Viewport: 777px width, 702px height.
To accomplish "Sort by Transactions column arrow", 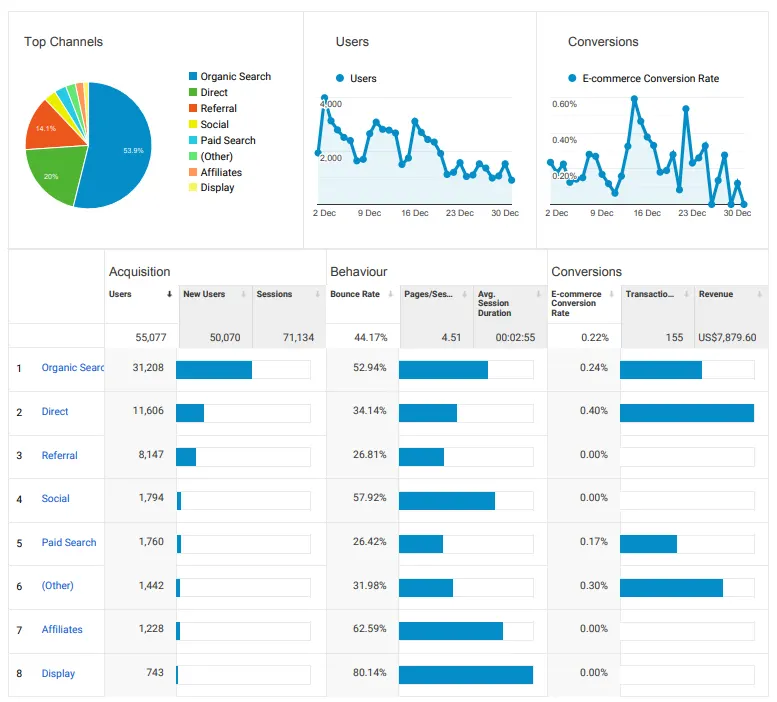I will pos(686,294).
